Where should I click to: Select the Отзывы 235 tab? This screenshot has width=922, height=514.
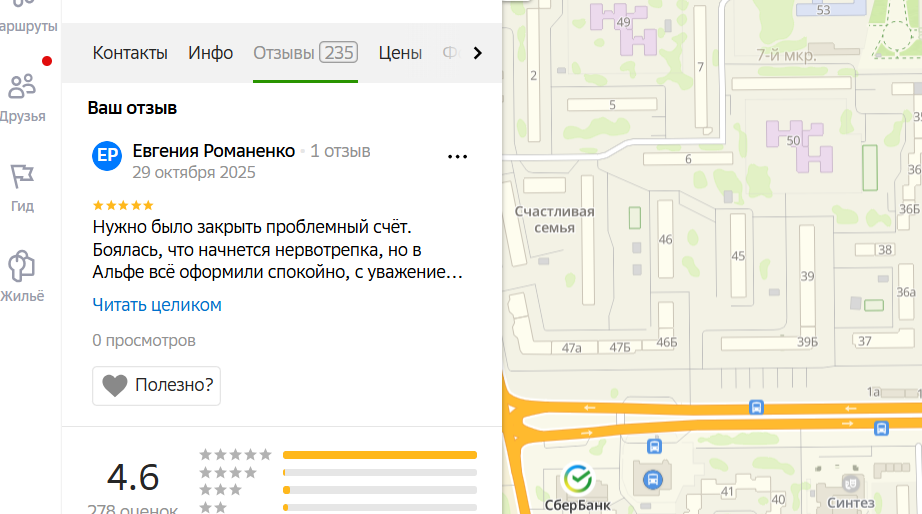(x=305, y=53)
